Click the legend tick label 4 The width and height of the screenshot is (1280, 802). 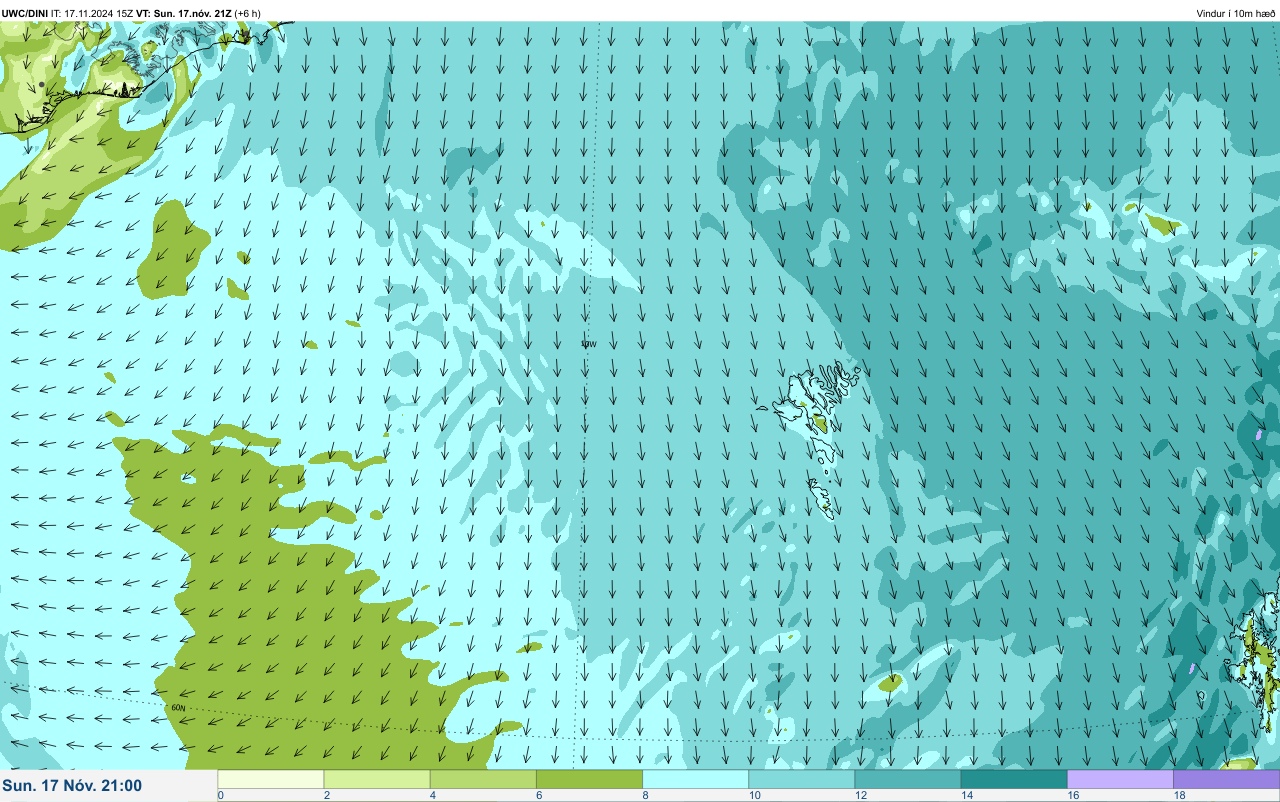(432, 795)
